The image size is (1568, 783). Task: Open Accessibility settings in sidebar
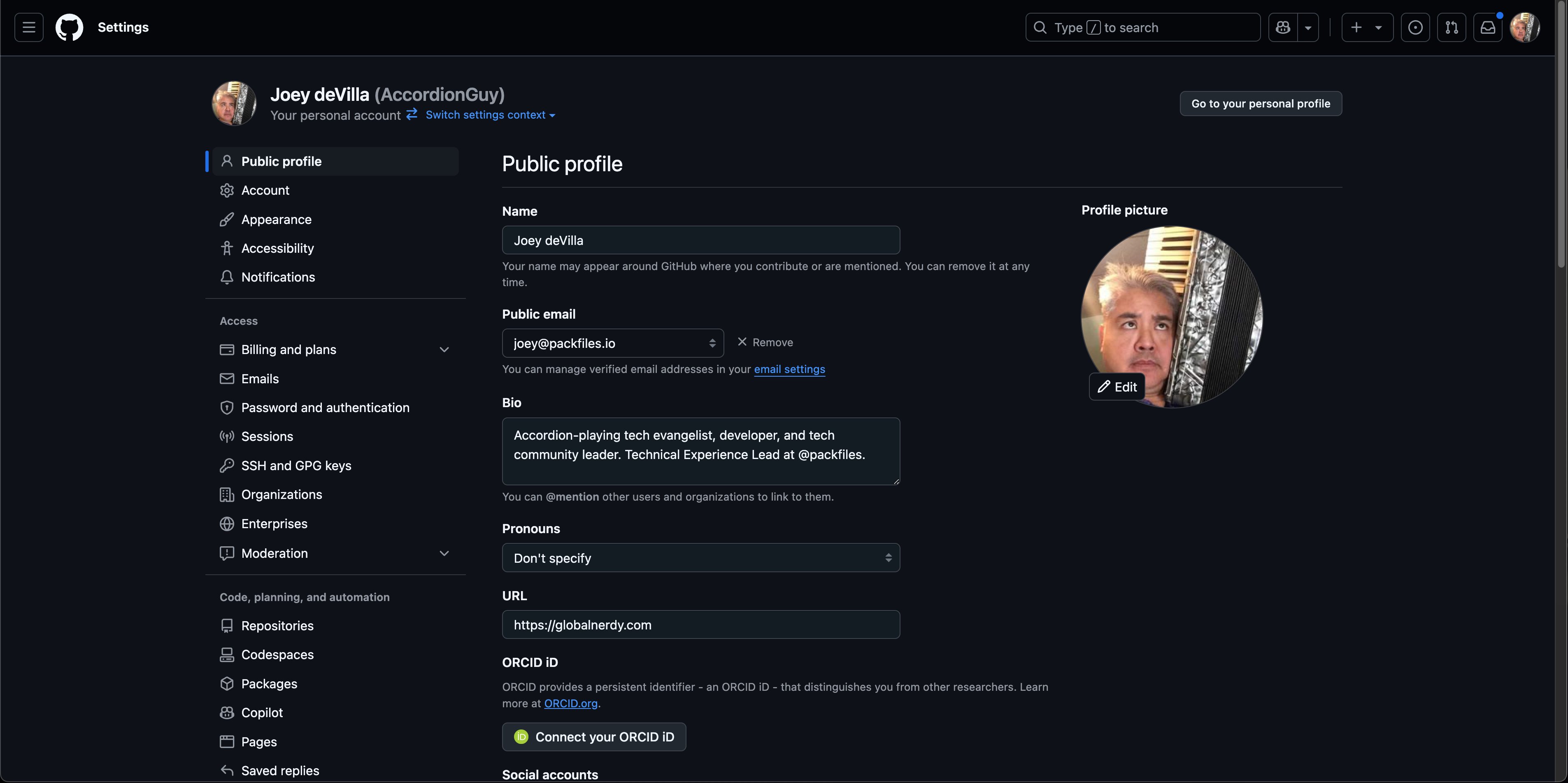click(x=335, y=248)
